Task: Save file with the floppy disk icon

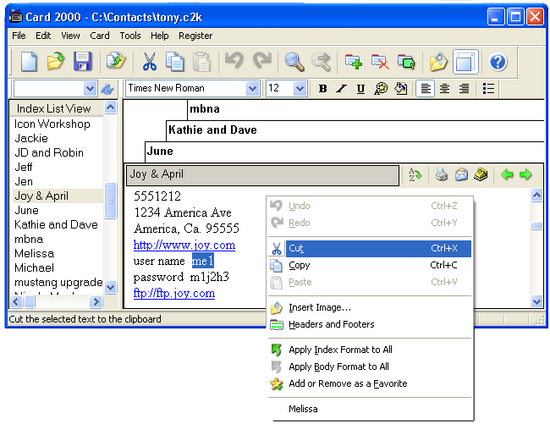Action: point(82,62)
